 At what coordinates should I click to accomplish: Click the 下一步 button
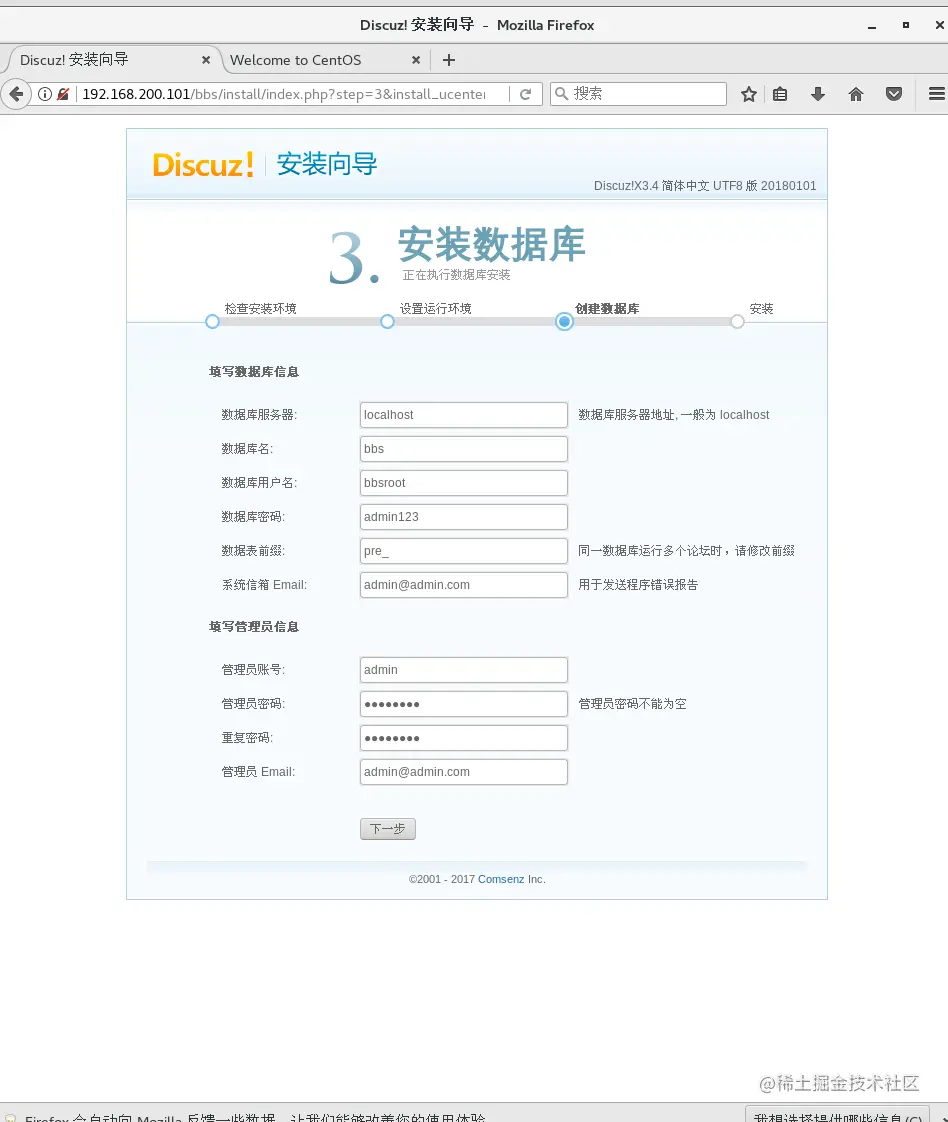(388, 829)
